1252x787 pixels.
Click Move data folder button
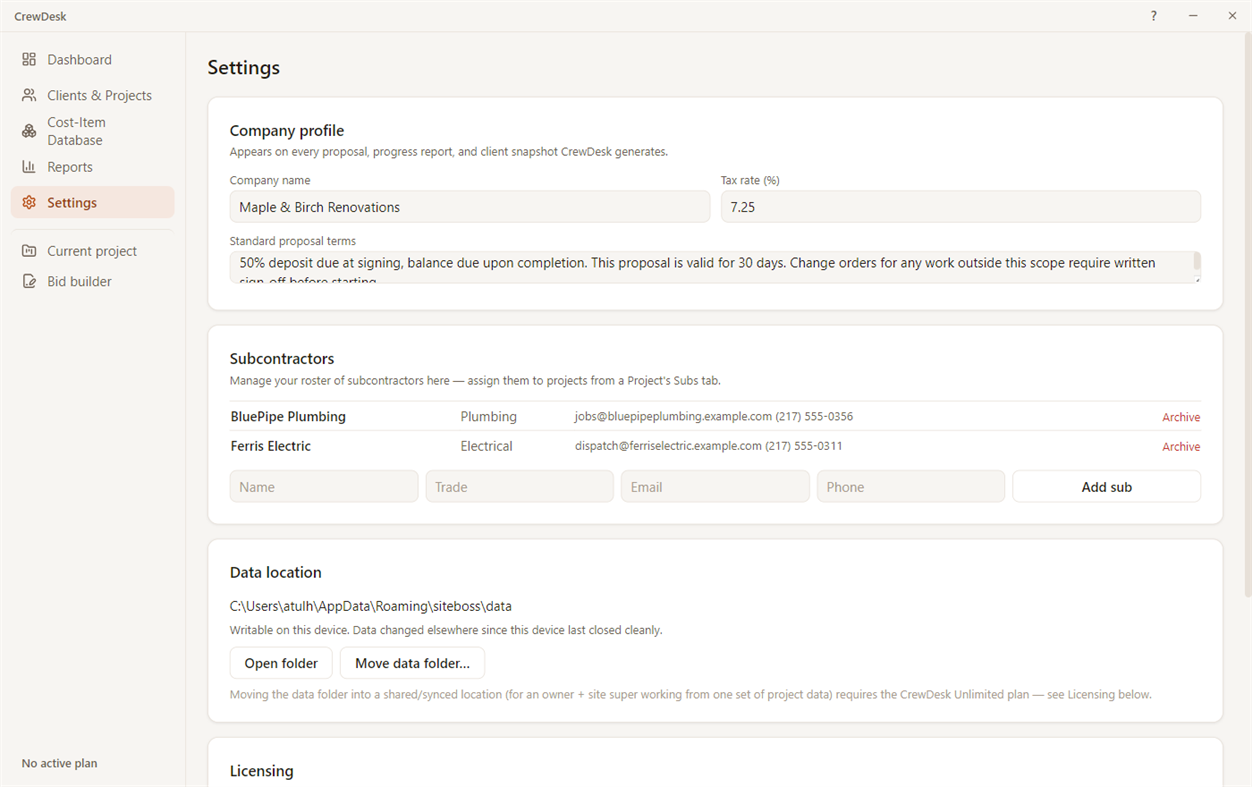(412, 663)
